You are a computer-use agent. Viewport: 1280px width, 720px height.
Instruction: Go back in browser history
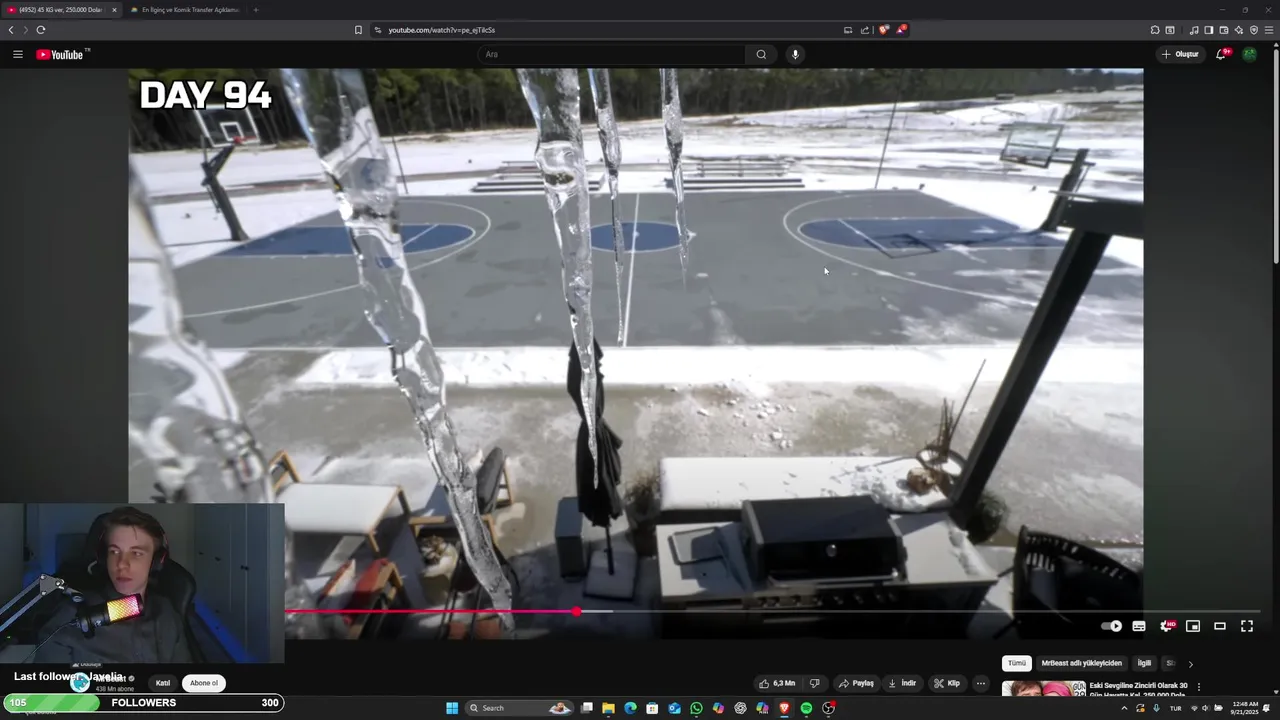pos(11,30)
